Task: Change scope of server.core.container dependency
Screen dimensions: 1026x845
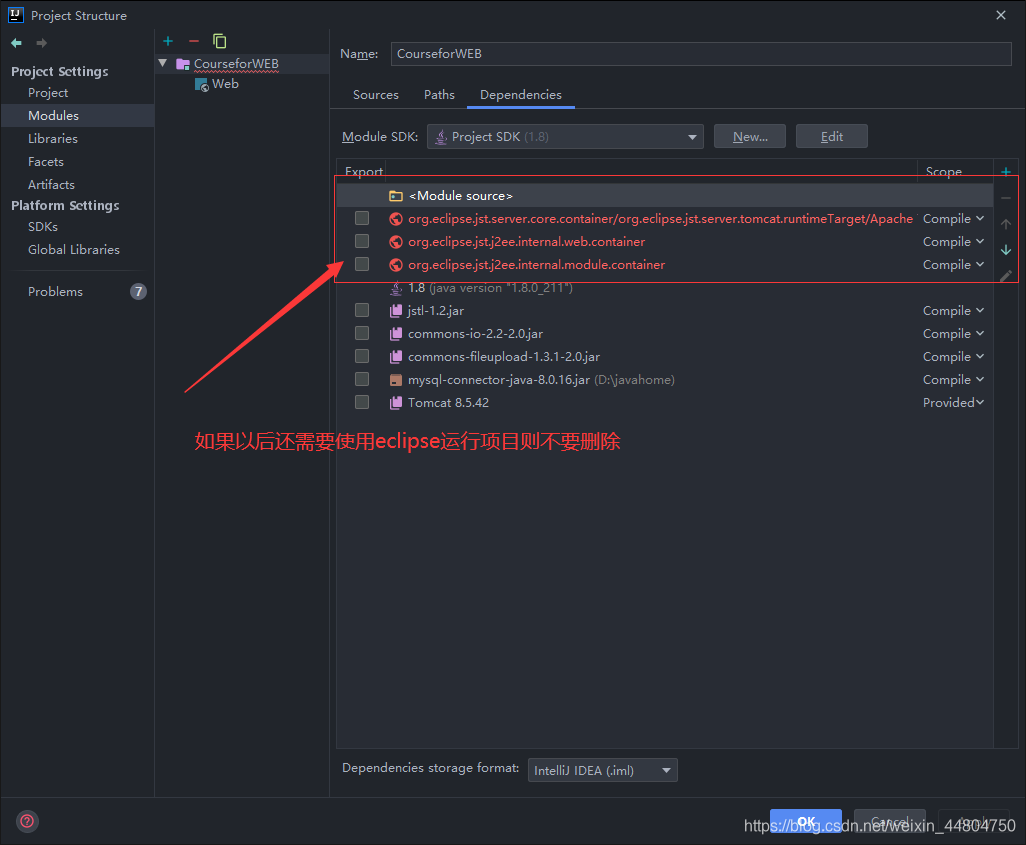Action: tap(953, 219)
